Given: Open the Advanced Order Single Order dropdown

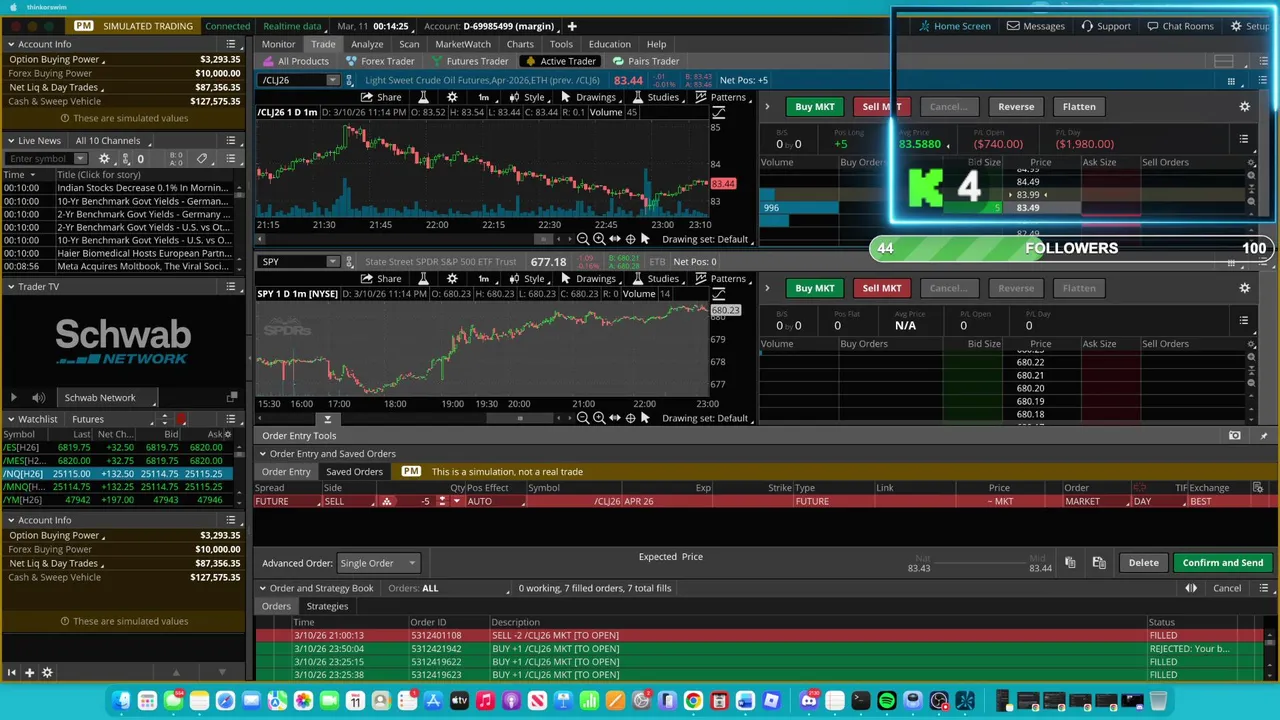Looking at the screenshot, I should point(377,564).
